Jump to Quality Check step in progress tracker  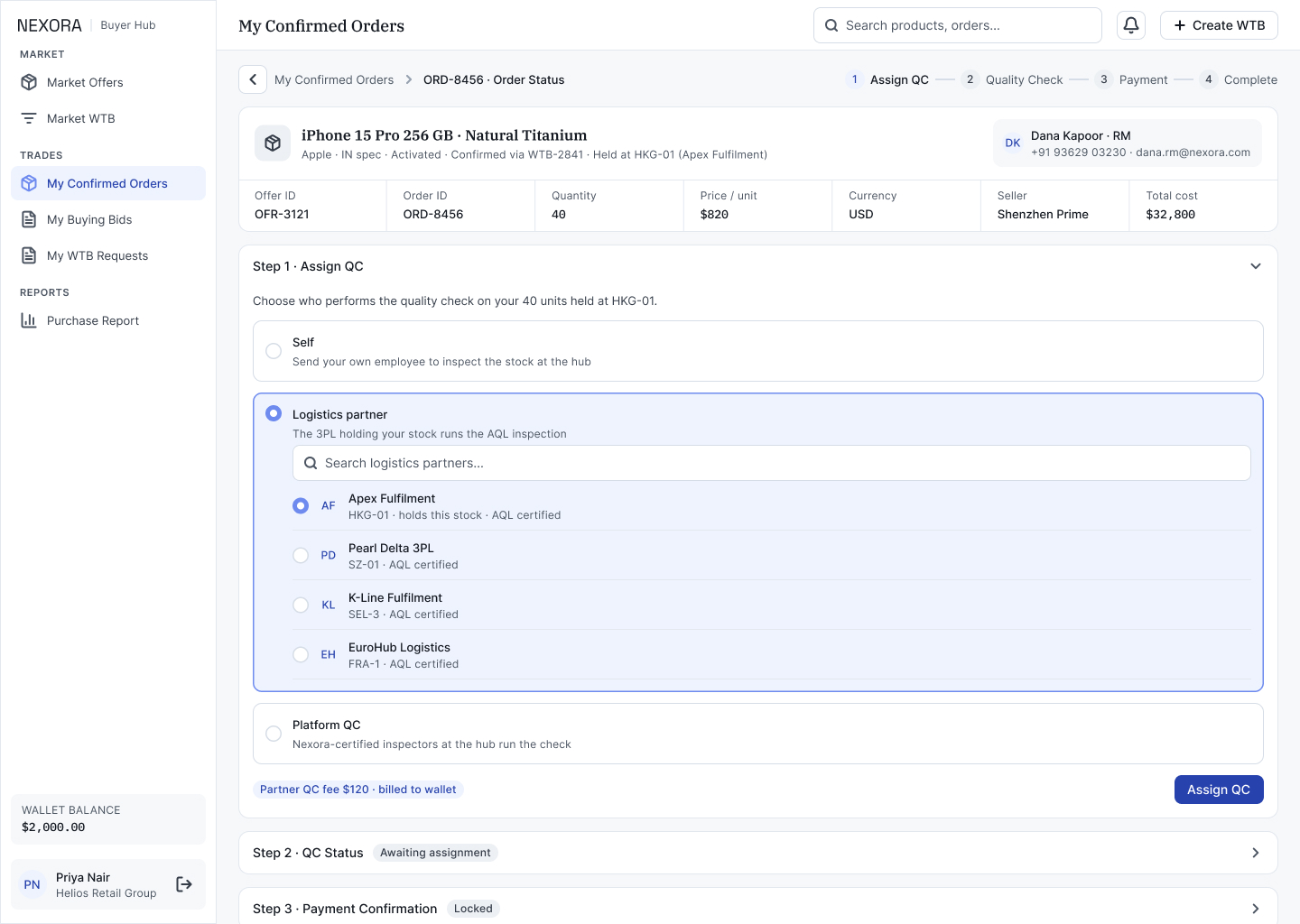(1012, 79)
